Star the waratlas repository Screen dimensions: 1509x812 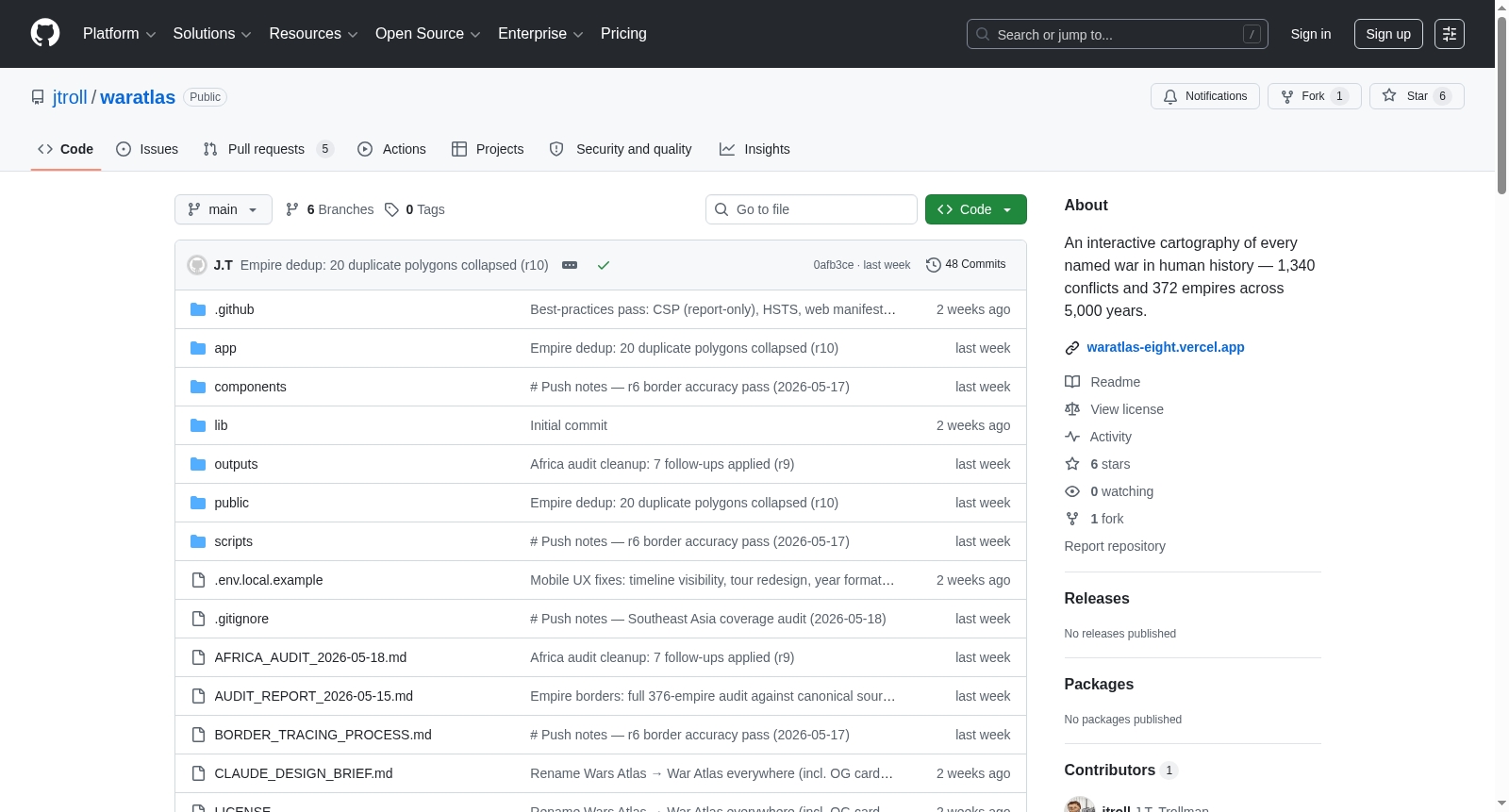pos(1417,96)
